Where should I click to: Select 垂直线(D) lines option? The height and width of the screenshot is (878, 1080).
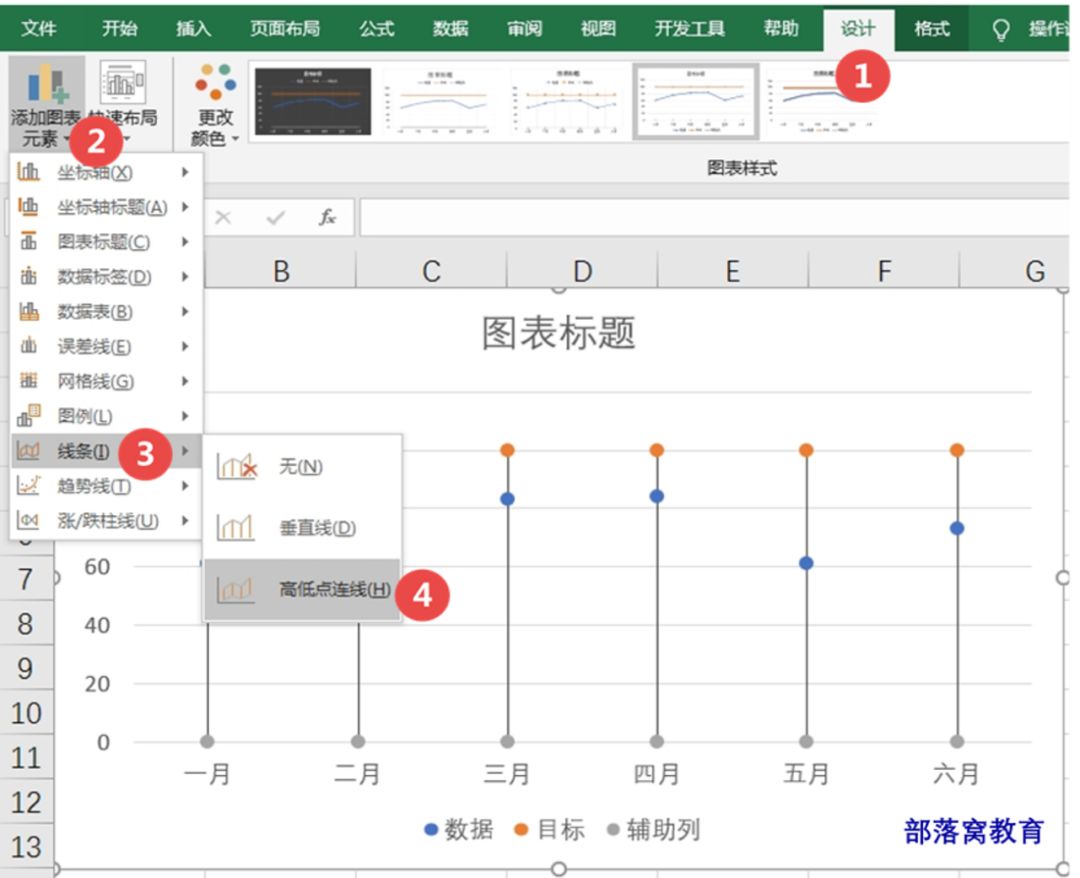[302, 528]
